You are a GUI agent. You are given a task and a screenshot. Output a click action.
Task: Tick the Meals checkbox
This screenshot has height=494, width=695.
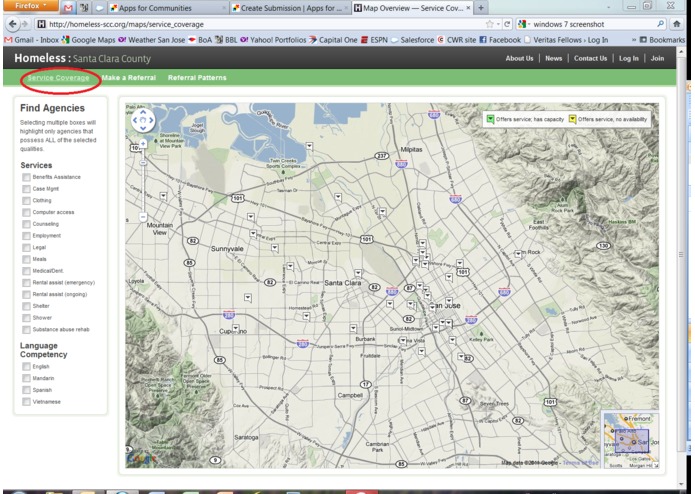tap(26, 259)
